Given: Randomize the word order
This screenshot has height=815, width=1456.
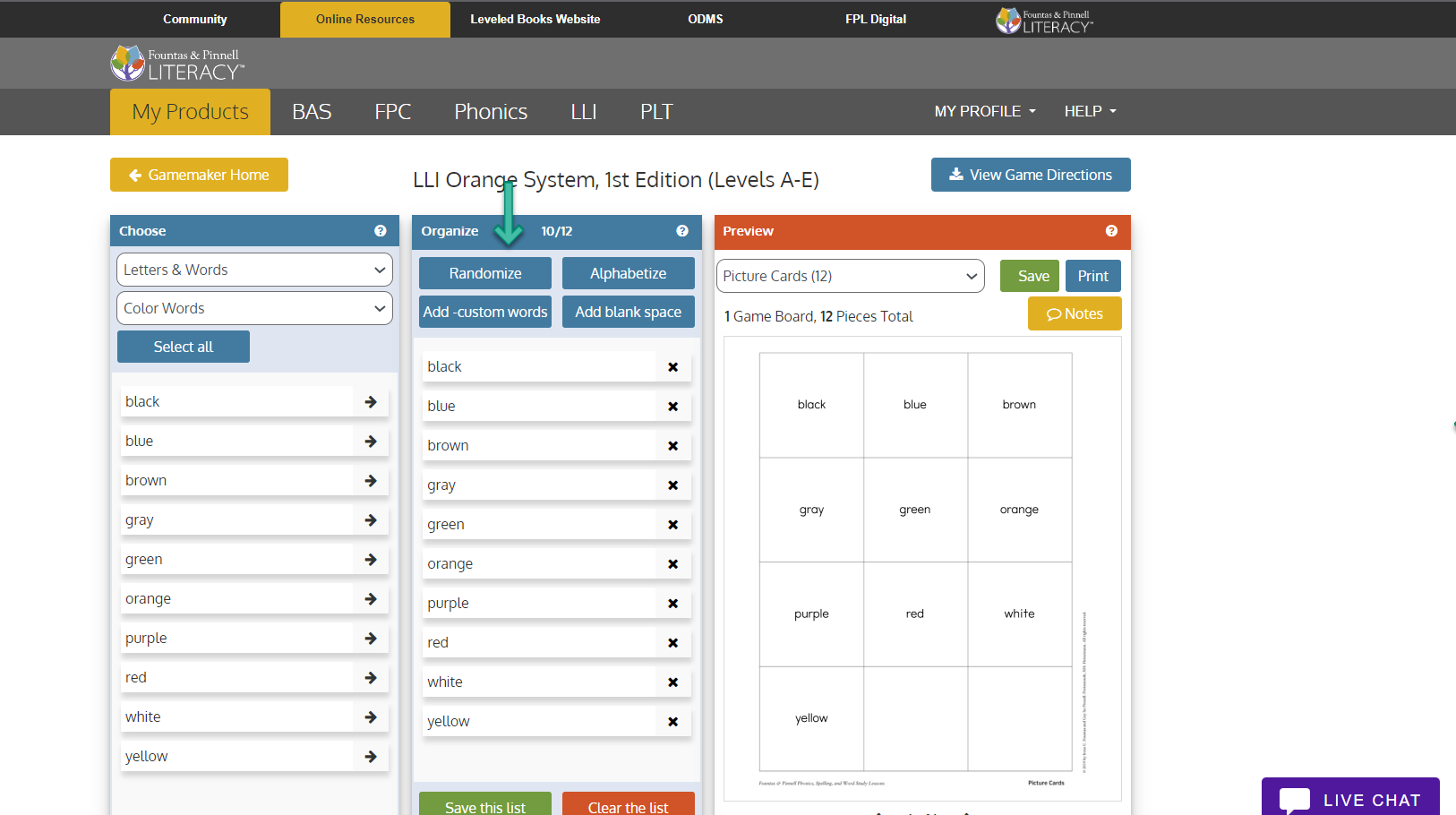Looking at the screenshot, I should pyautogui.click(x=484, y=273).
